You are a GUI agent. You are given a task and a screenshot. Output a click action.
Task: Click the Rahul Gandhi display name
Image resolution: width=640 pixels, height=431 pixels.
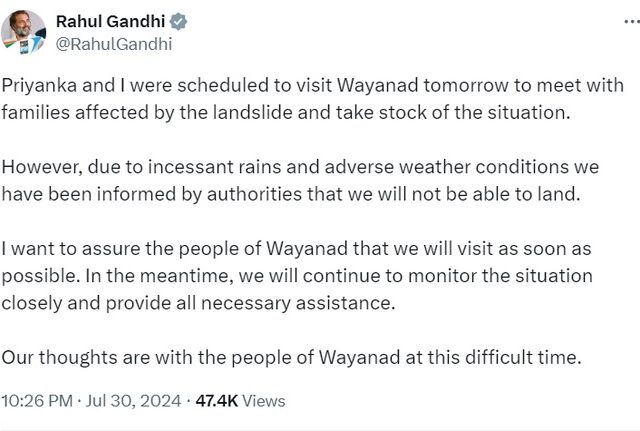(x=110, y=21)
